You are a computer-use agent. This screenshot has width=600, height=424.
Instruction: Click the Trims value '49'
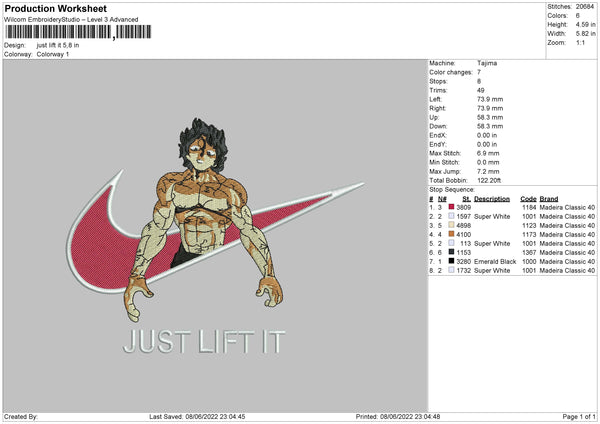pos(481,90)
